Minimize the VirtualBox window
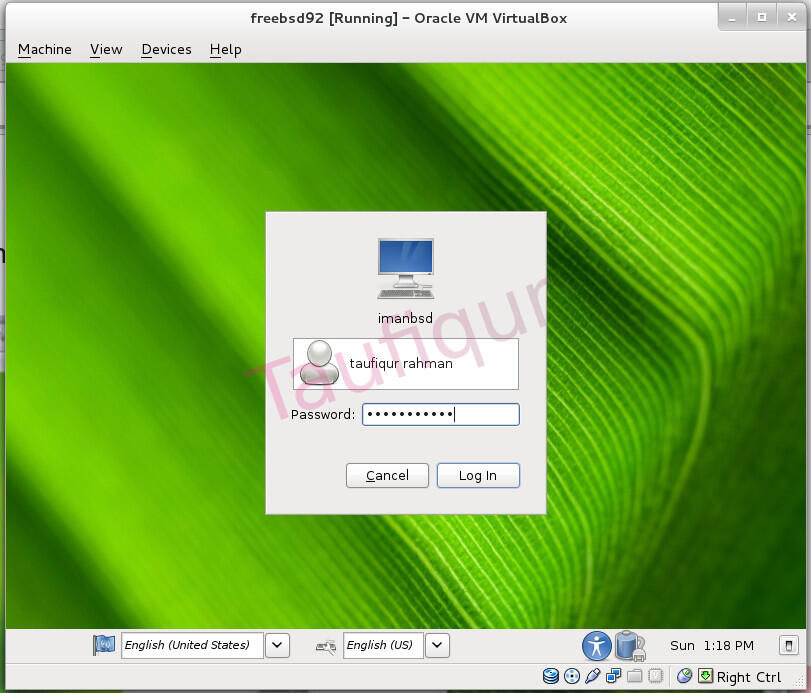The height and width of the screenshot is (693, 811). pyautogui.click(x=732, y=18)
